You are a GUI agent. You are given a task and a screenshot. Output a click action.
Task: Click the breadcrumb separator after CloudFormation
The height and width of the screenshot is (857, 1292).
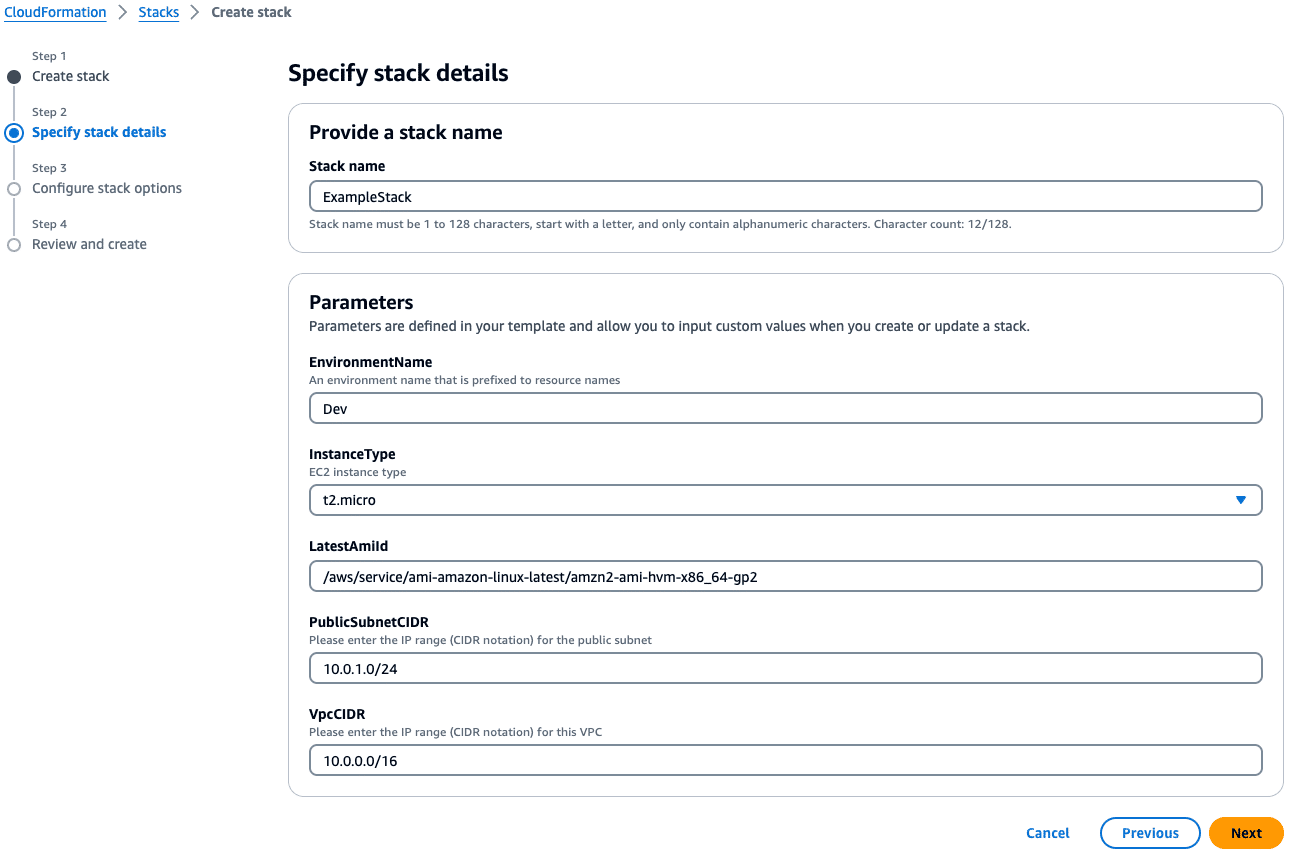(122, 12)
